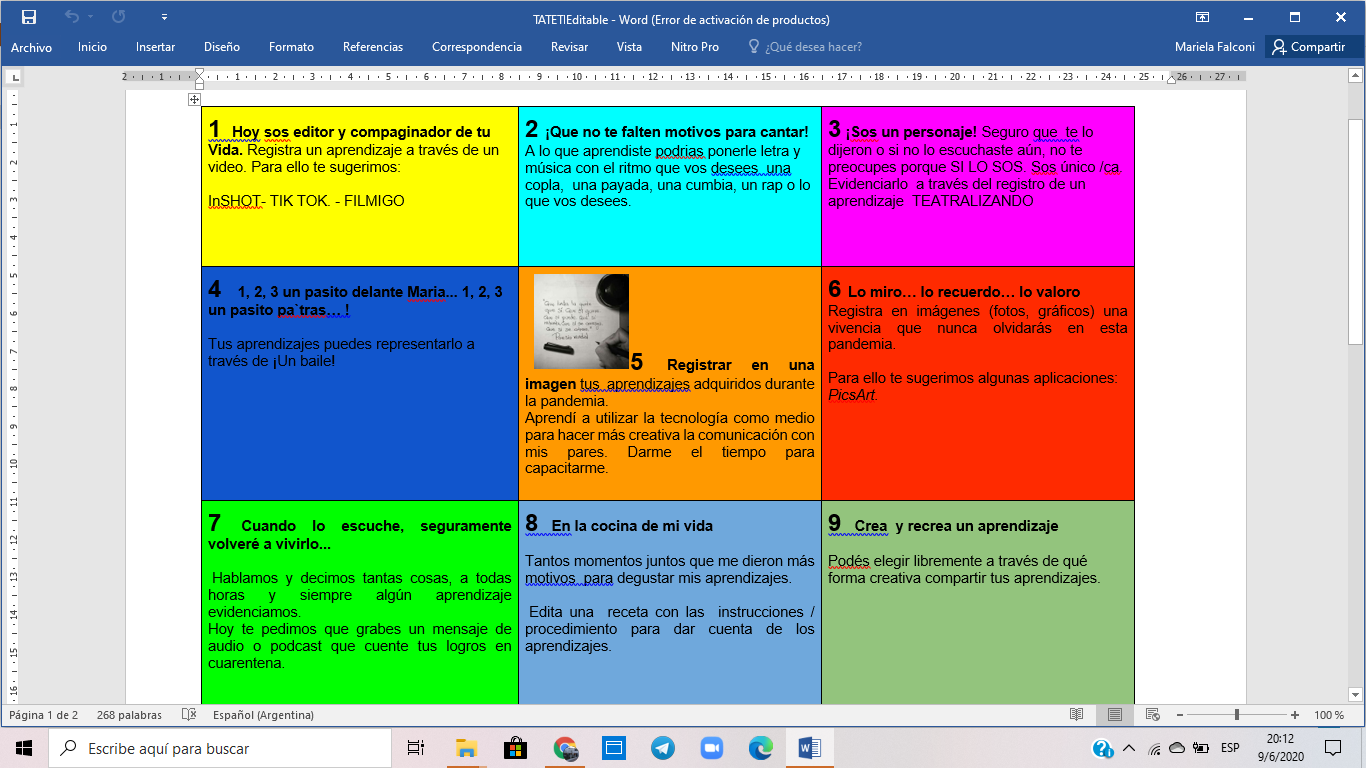Open word count from 268 palabras
This screenshot has height=768, width=1366.
[129, 715]
